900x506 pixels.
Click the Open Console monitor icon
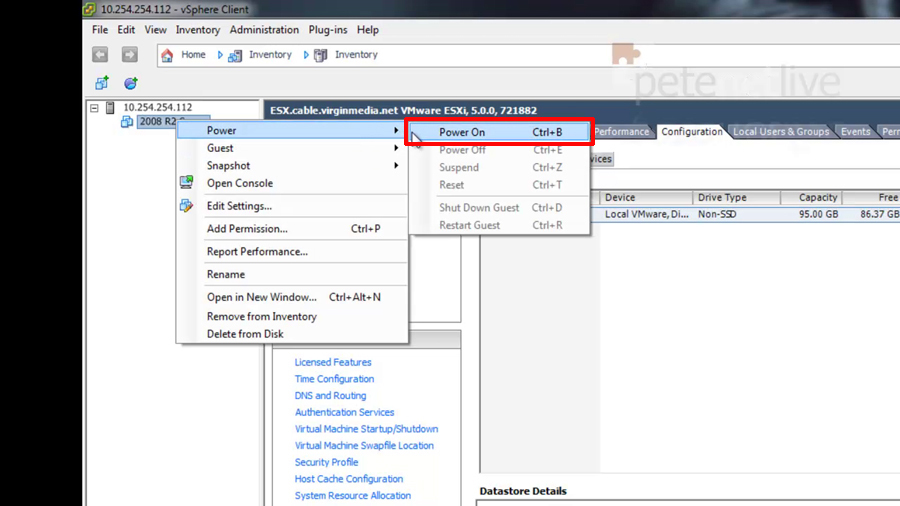tap(186, 182)
